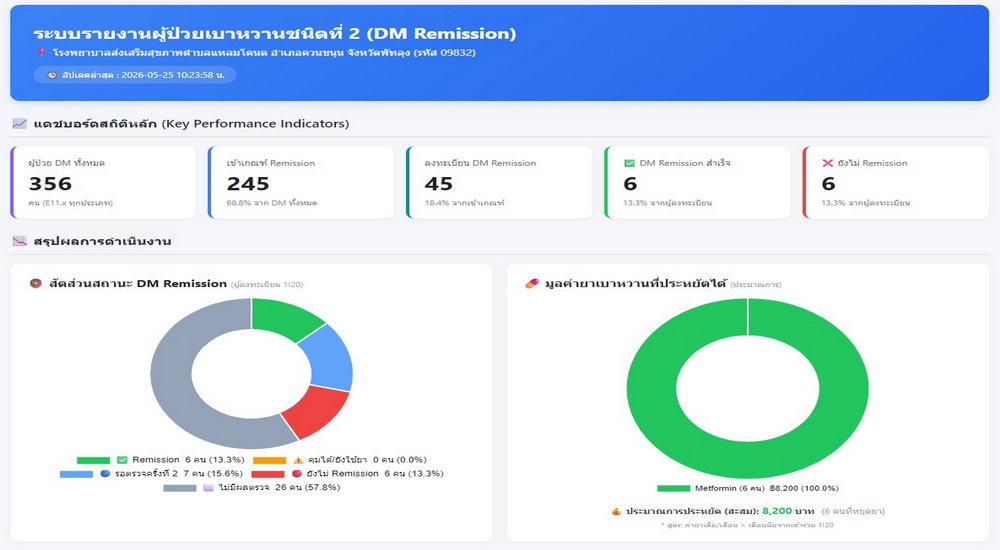Select the red segment of the status donut
The height and width of the screenshot is (550, 1000).
coord(315,411)
